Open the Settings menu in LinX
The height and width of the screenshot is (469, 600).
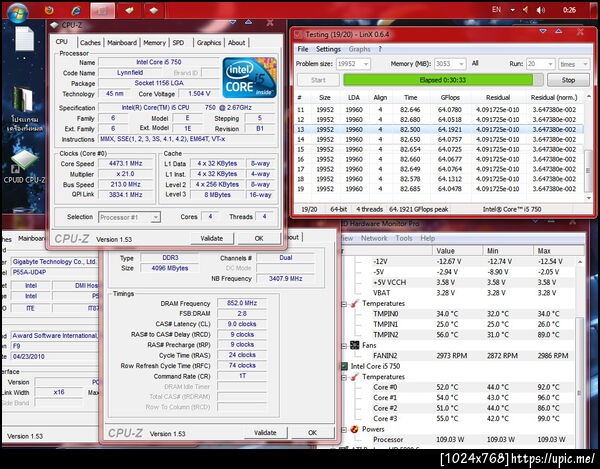click(x=328, y=49)
